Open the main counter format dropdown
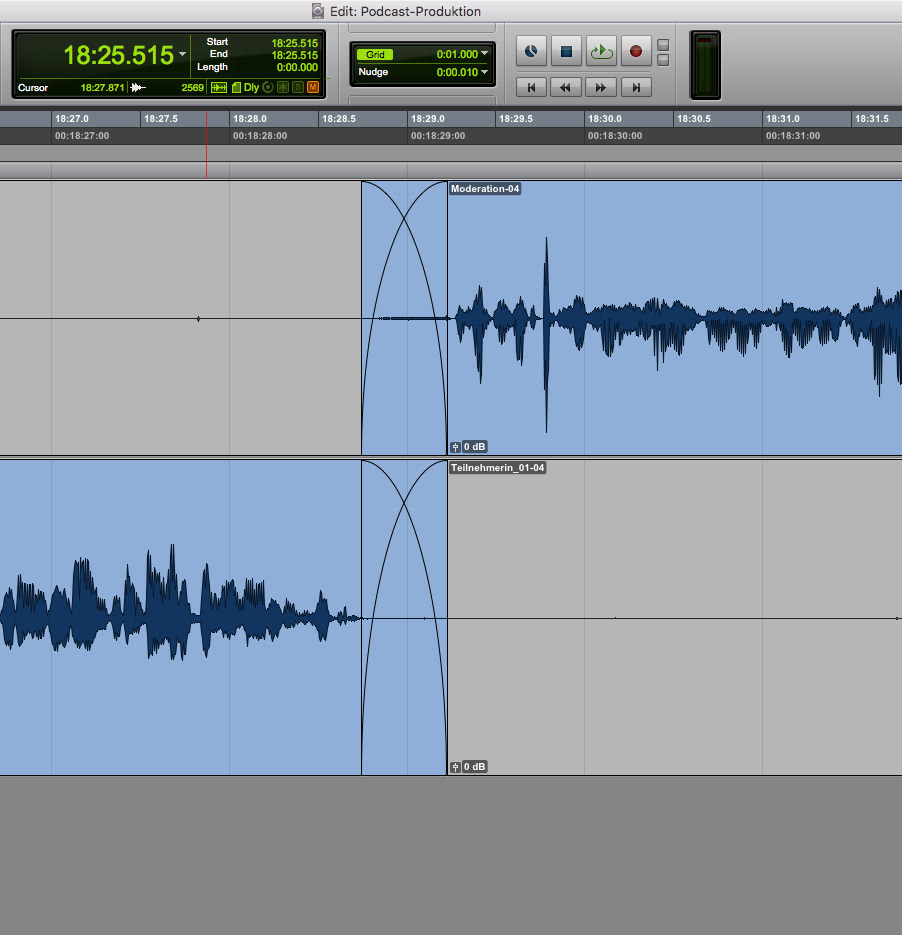 coord(182,54)
